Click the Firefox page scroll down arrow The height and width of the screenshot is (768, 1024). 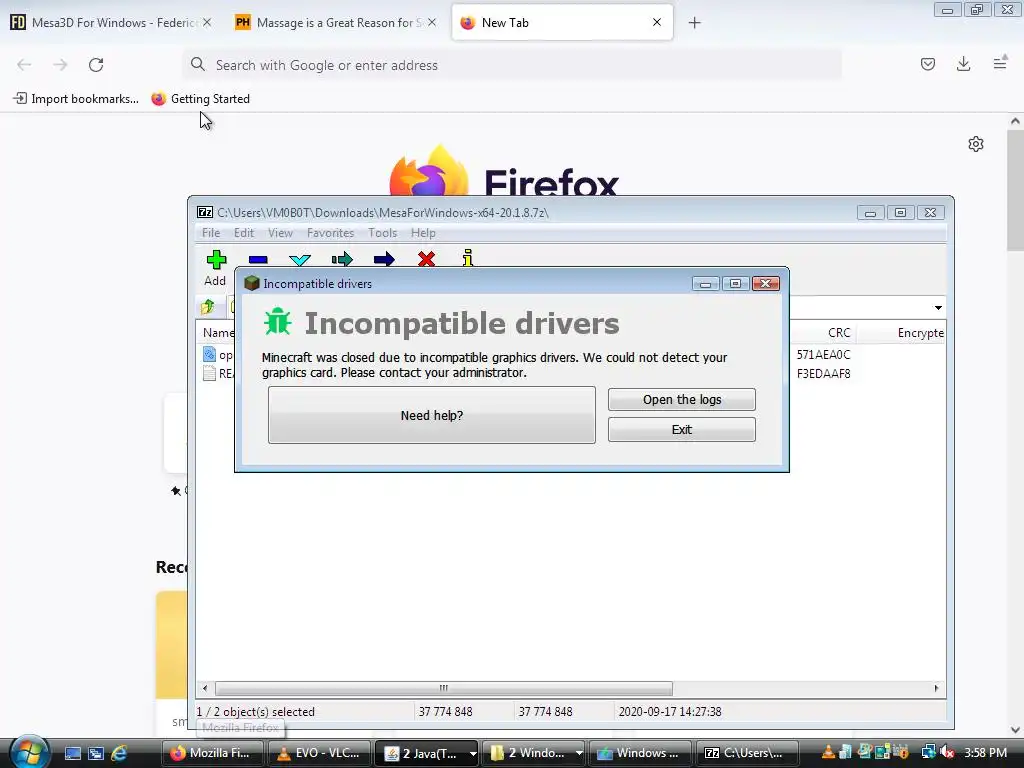tap(1015, 729)
